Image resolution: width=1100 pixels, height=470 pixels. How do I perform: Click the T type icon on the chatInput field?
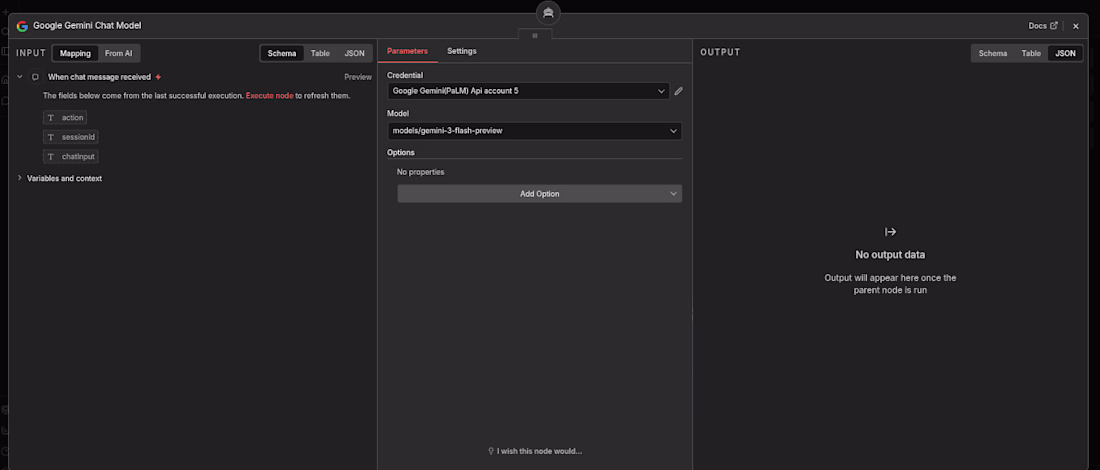51,156
